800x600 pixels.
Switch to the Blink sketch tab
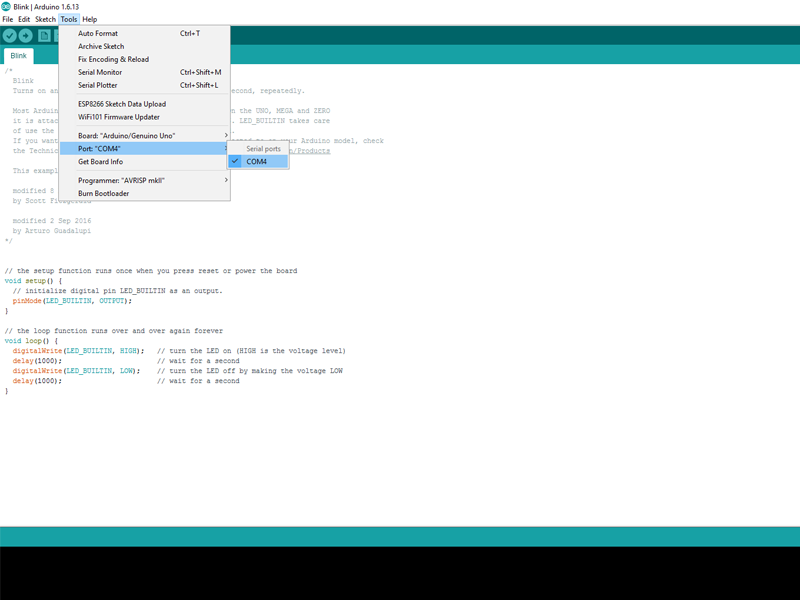pos(18,56)
